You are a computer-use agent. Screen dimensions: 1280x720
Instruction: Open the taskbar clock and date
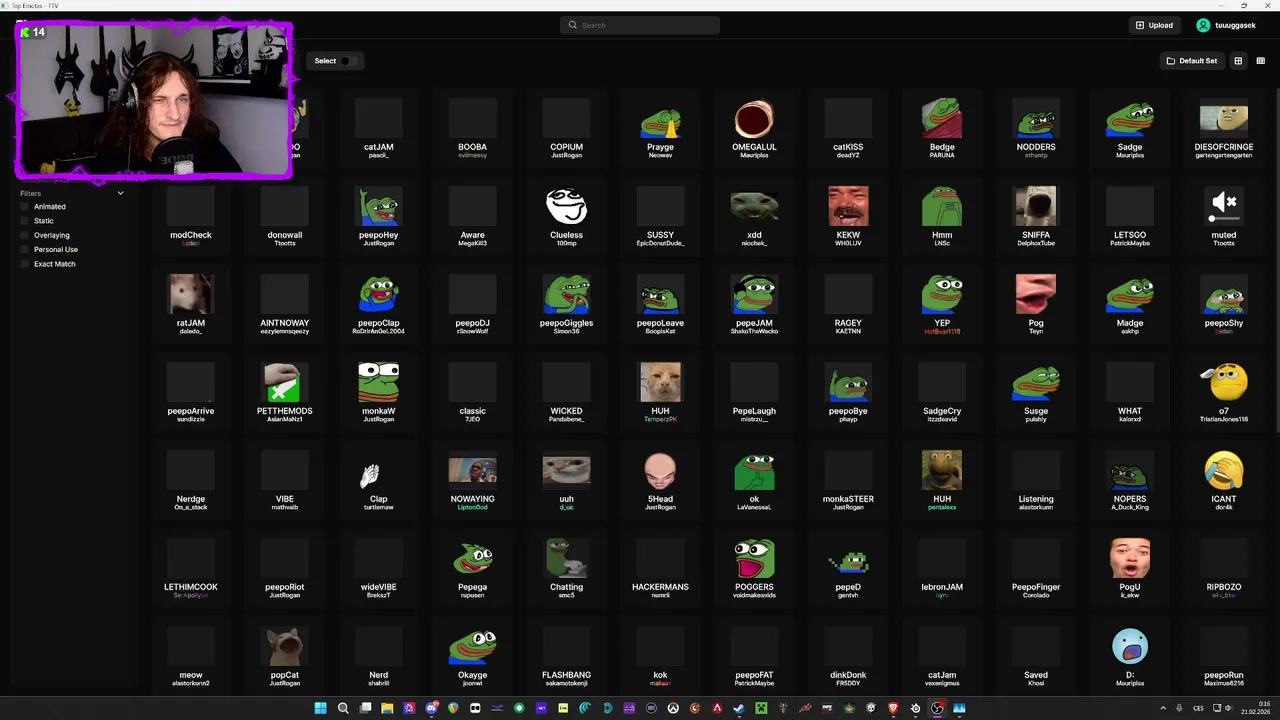pos(1255,708)
